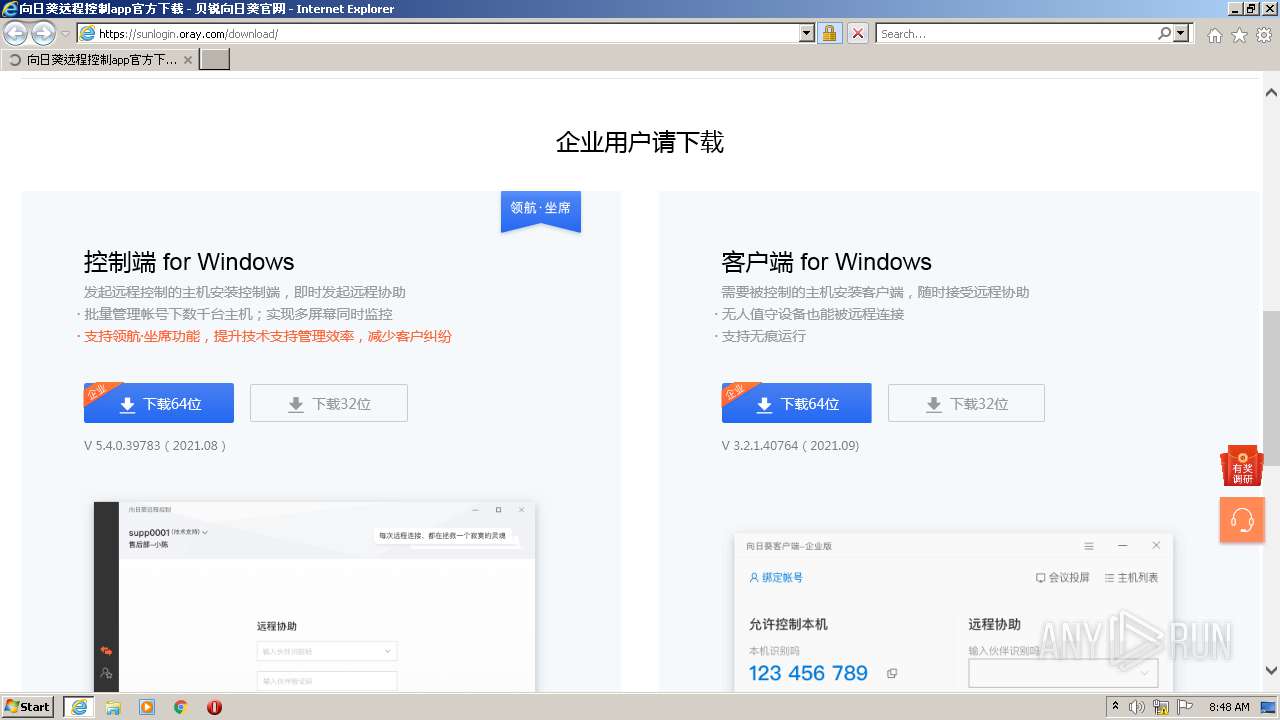
Task: Click version text V 5.4.0.39783
Action: click(x=156, y=445)
